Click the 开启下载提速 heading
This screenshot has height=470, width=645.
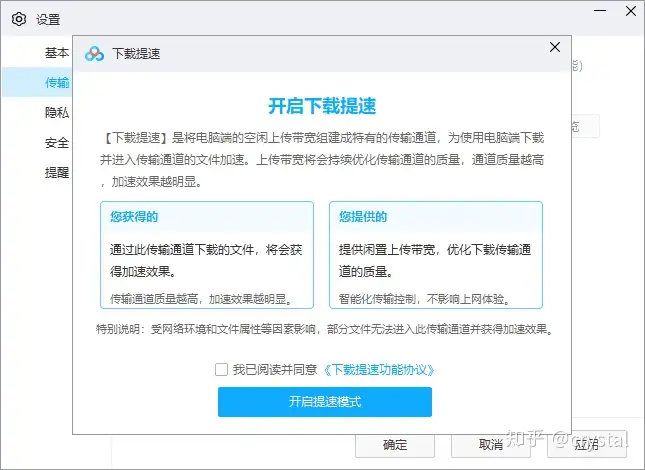[x=322, y=106]
